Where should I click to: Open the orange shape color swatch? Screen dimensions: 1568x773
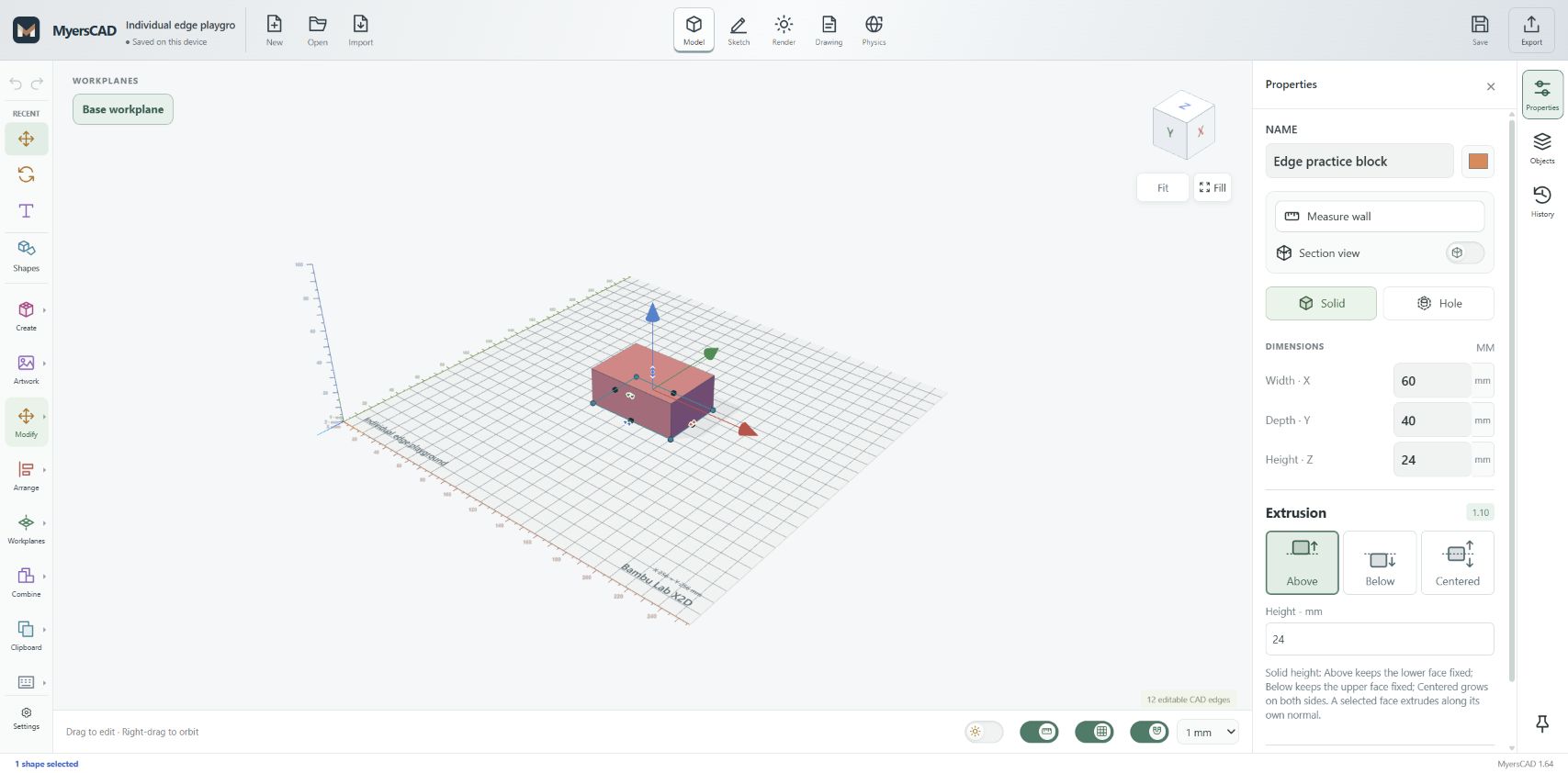pyautogui.click(x=1478, y=162)
